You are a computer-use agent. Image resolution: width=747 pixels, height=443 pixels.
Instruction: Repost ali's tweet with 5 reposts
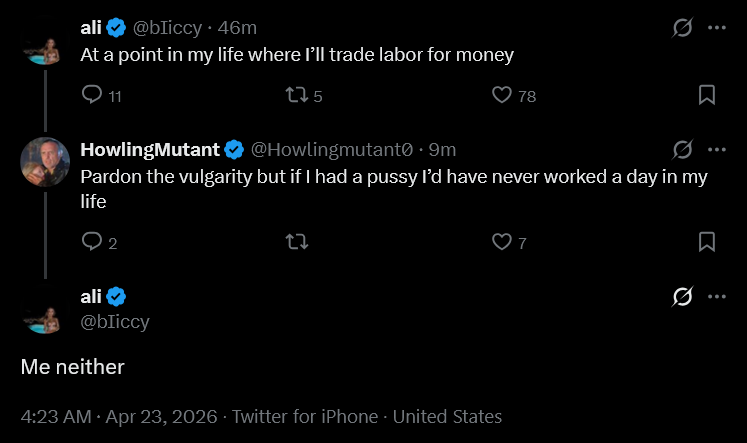click(297, 95)
